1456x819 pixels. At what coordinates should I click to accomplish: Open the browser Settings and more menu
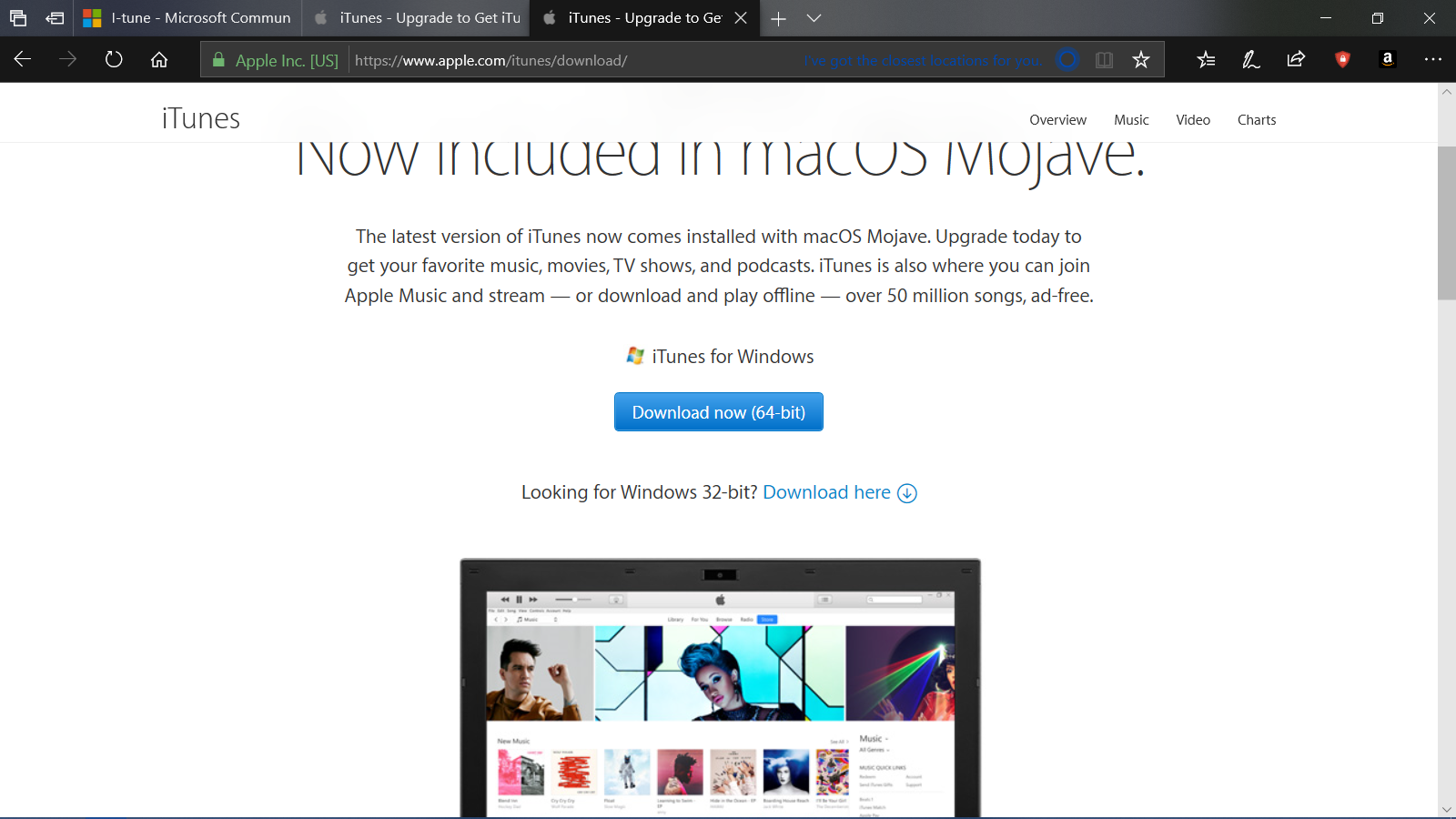pos(1433,59)
